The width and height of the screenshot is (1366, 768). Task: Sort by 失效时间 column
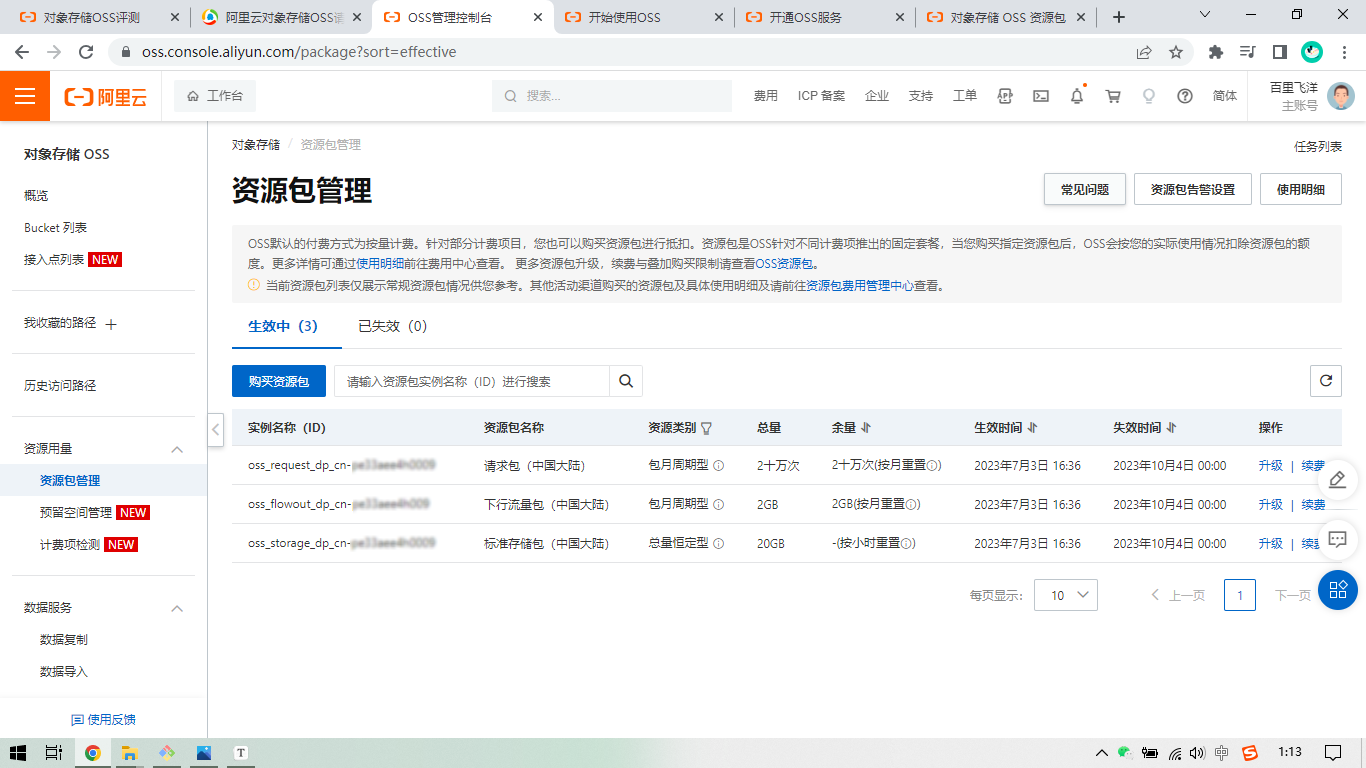[x=1171, y=428]
